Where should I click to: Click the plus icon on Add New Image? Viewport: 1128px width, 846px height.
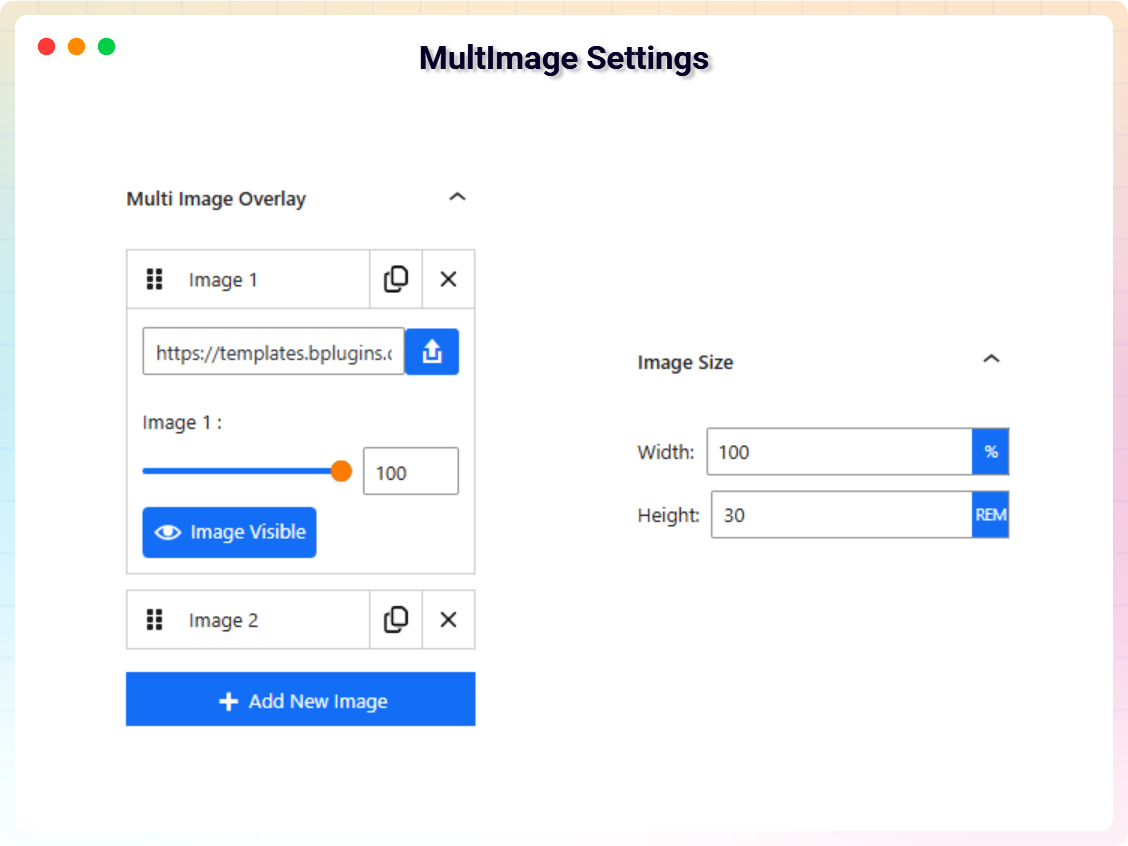tap(230, 700)
